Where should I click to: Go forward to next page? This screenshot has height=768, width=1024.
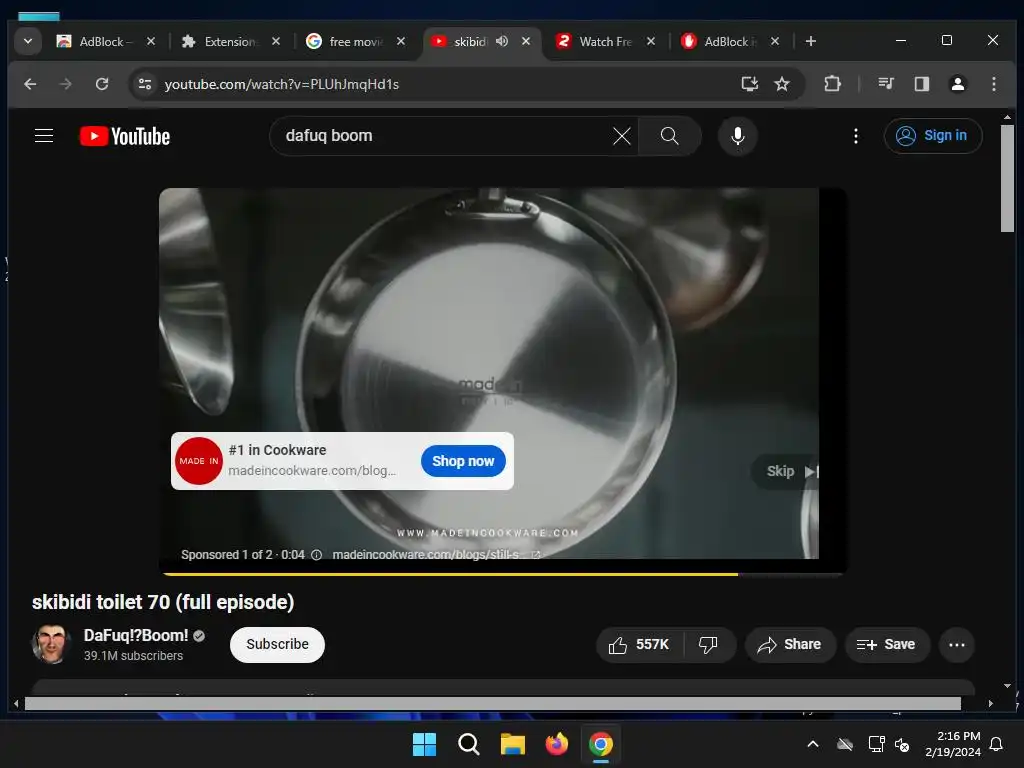[65, 84]
